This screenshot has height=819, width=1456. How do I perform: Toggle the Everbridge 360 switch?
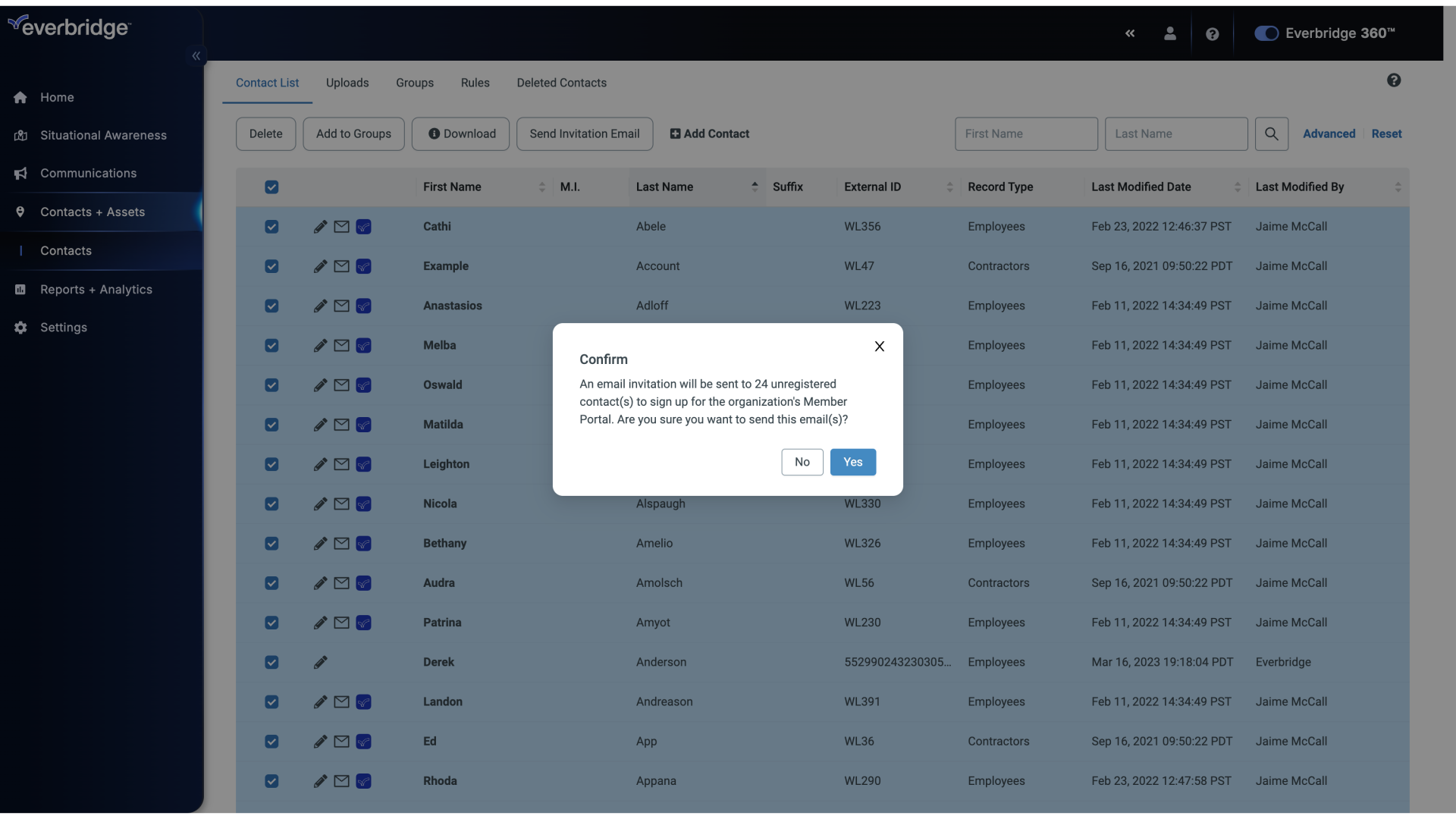[x=1266, y=33]
